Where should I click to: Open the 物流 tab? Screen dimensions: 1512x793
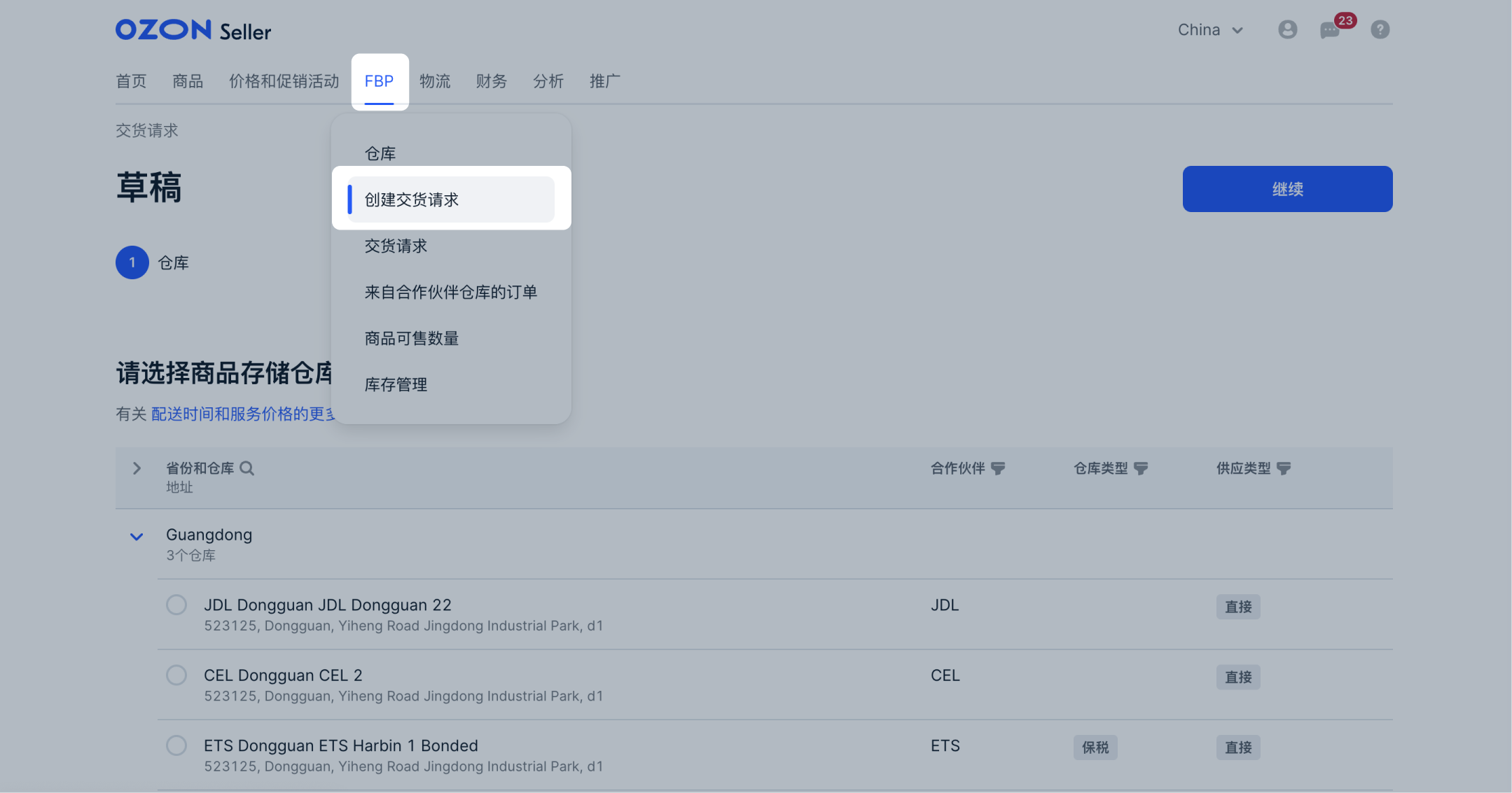[435, 81]
